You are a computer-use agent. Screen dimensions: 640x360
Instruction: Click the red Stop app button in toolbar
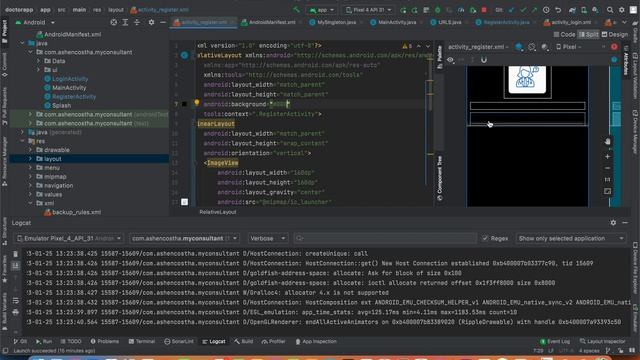[484, 10]
